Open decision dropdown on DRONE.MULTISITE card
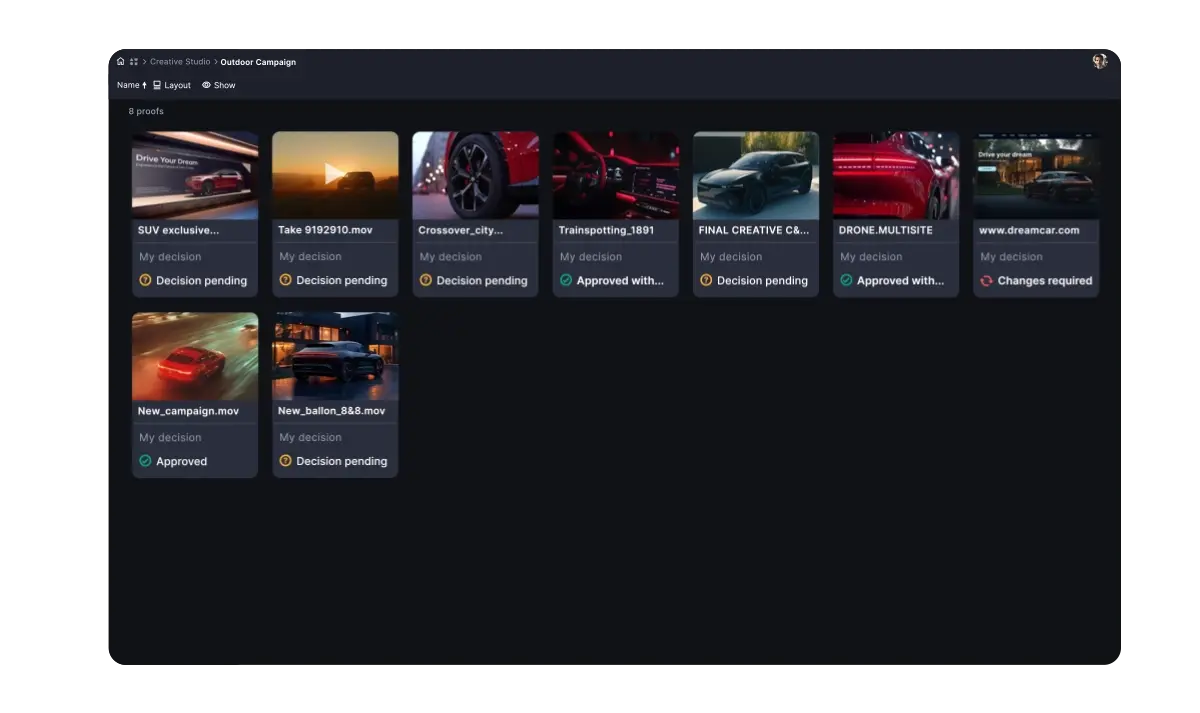This screenshot has width=1200, height=713. [x=895, y=281]
